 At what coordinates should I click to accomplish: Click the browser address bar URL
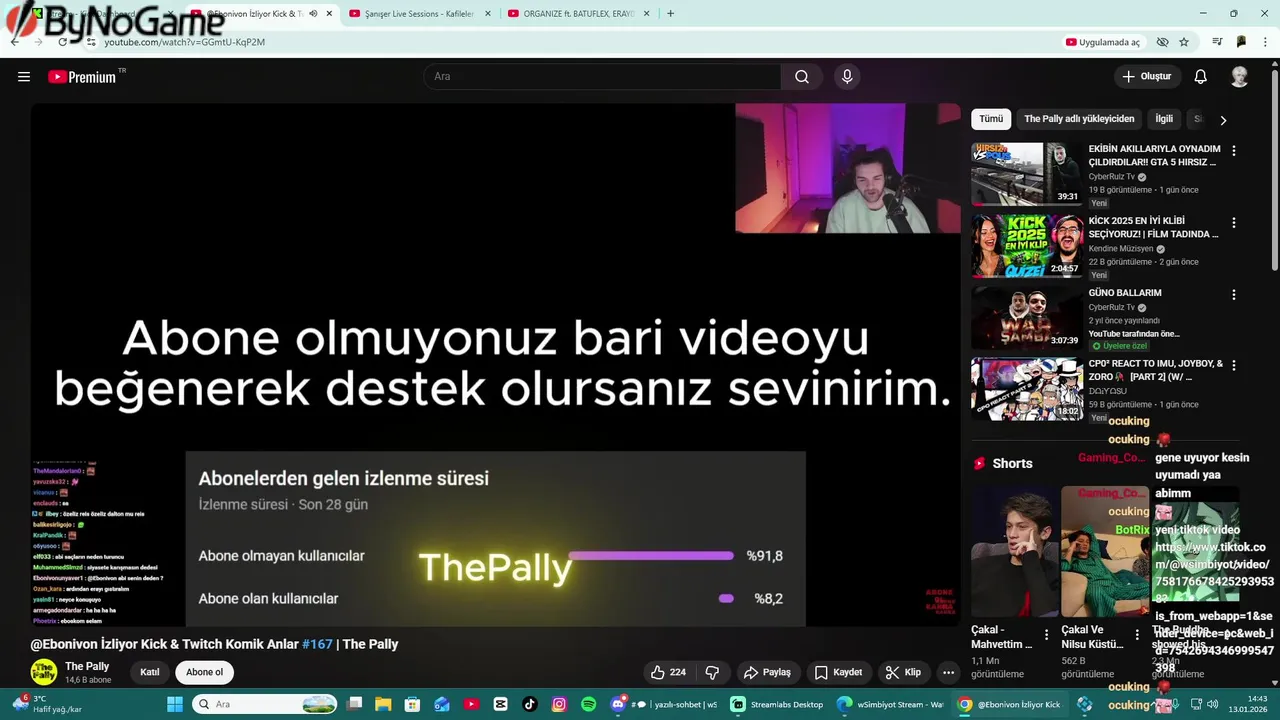pyautogui.click(x=185, y=42)
